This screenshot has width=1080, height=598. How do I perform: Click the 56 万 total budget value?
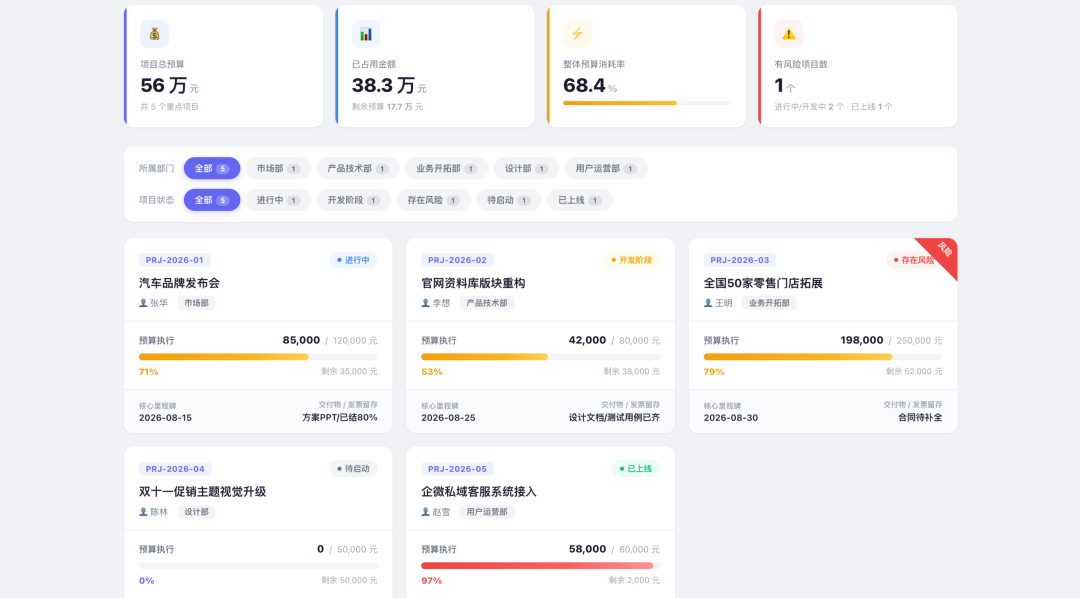click(x=164, y=85)
